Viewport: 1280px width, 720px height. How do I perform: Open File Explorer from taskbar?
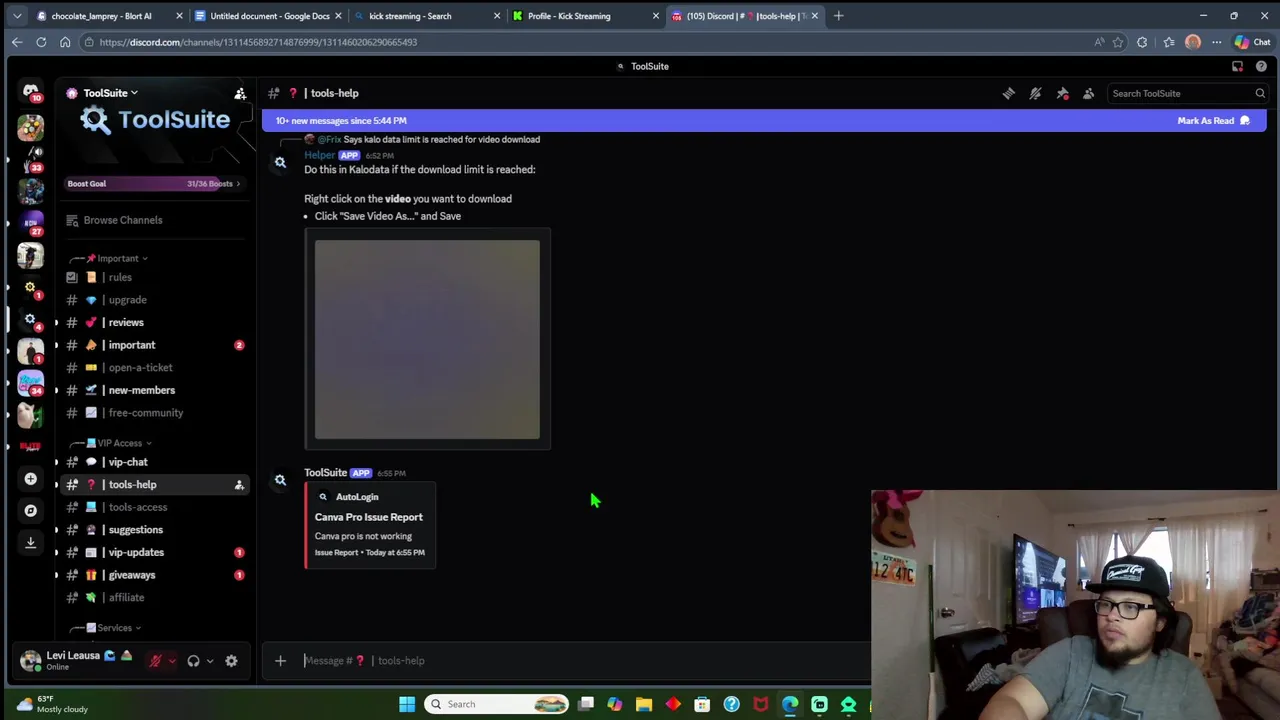tap(644, 704)
